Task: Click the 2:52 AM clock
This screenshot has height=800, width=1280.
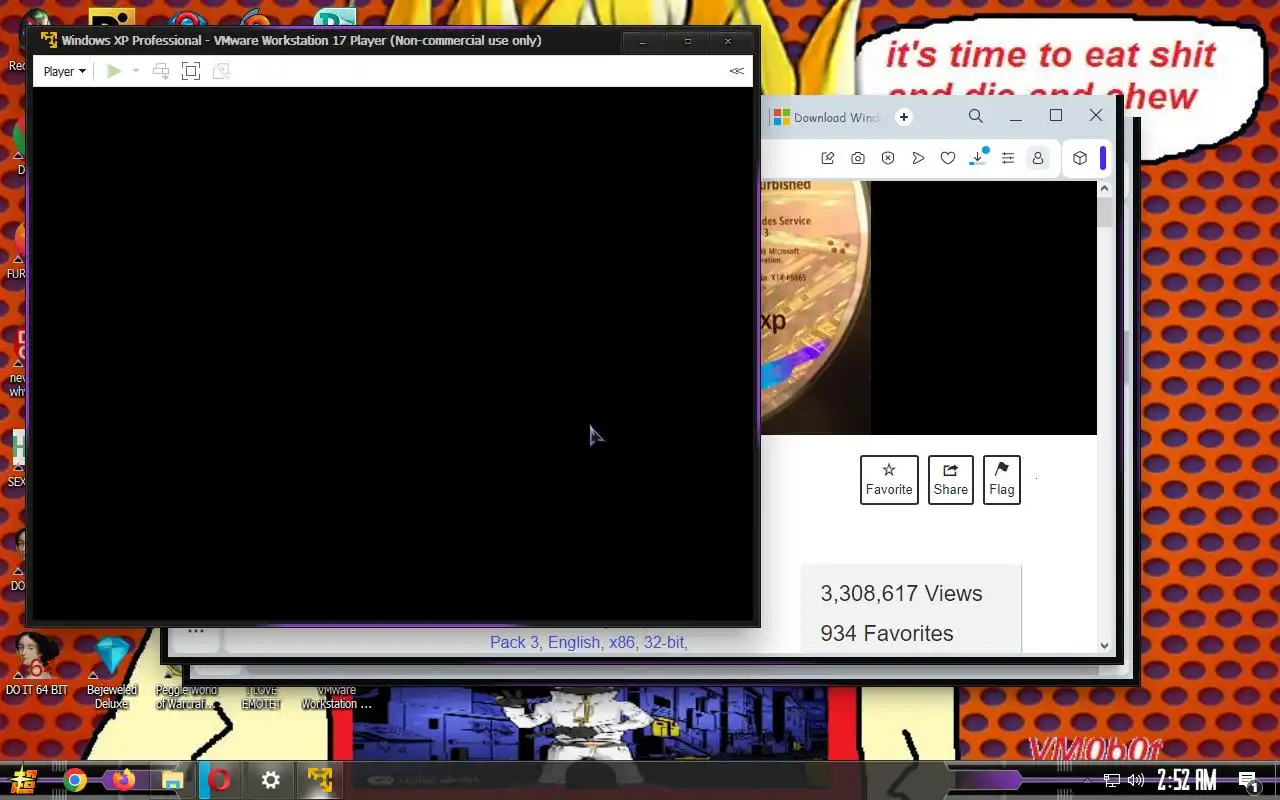Action: (1187, 780)
